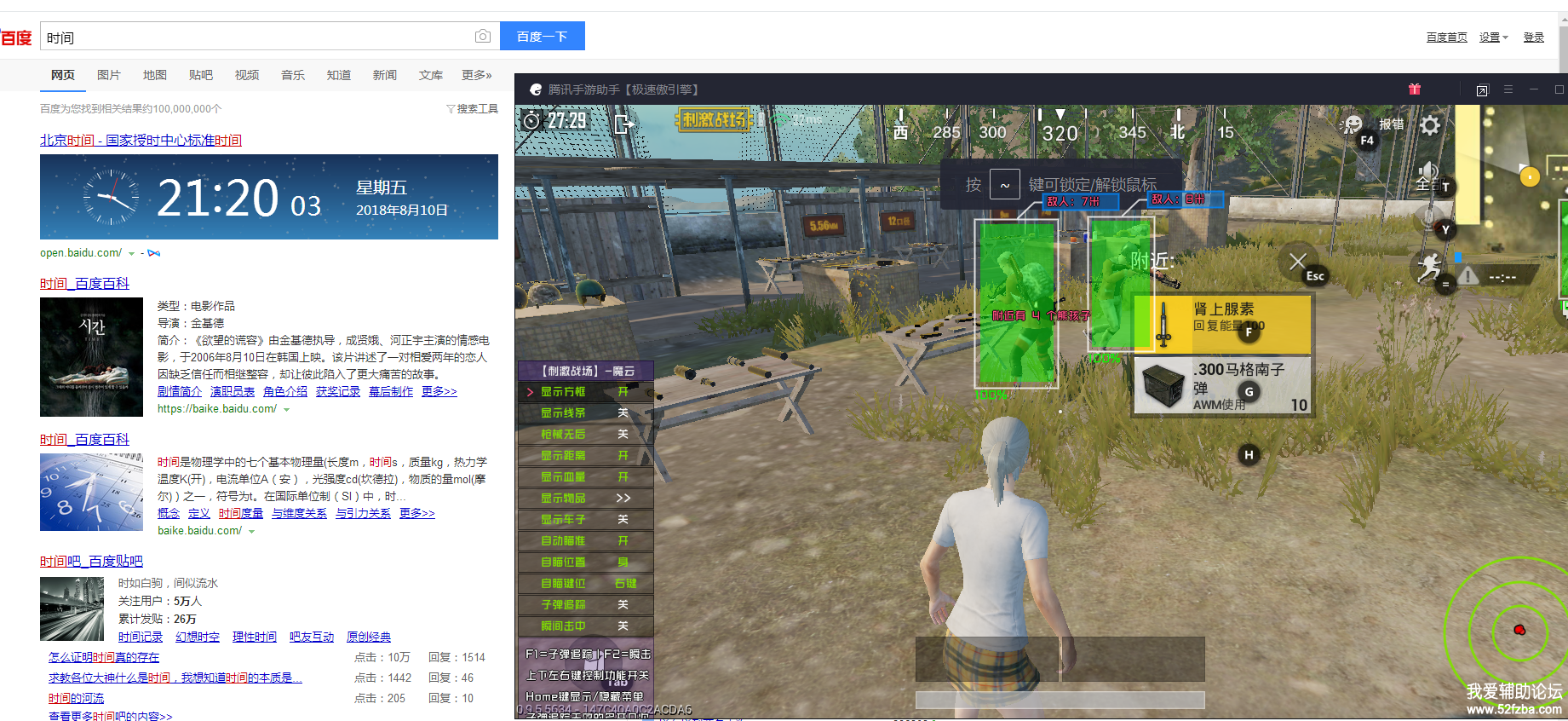Screen dimensions: 1568x721
Task: Open the 视频 search tab
Action: (x=247, y=75)
